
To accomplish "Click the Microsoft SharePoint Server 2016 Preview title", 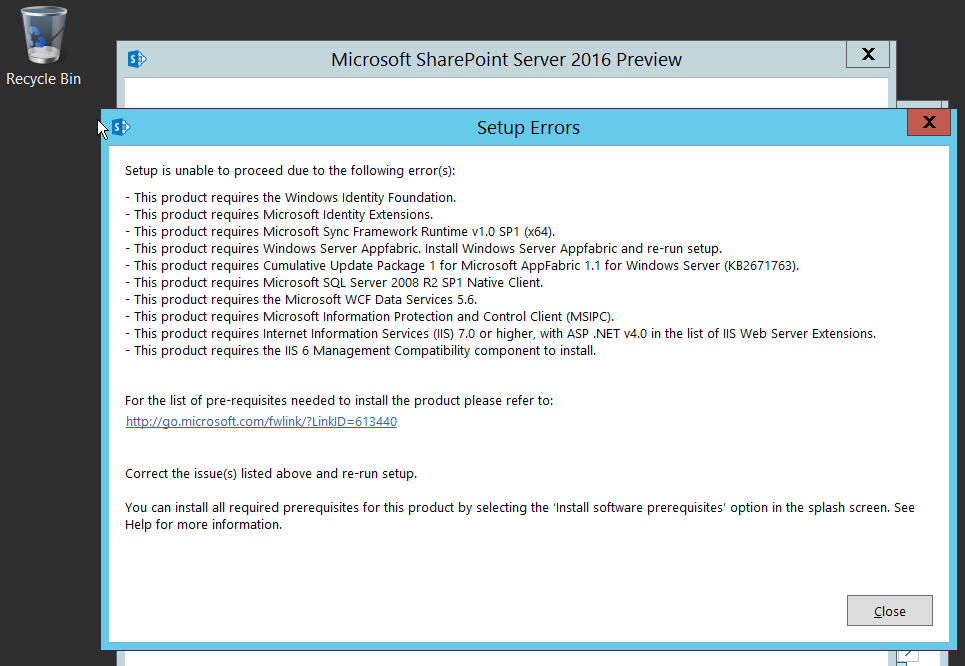I will pyautogui.click(x=506, y=60).
